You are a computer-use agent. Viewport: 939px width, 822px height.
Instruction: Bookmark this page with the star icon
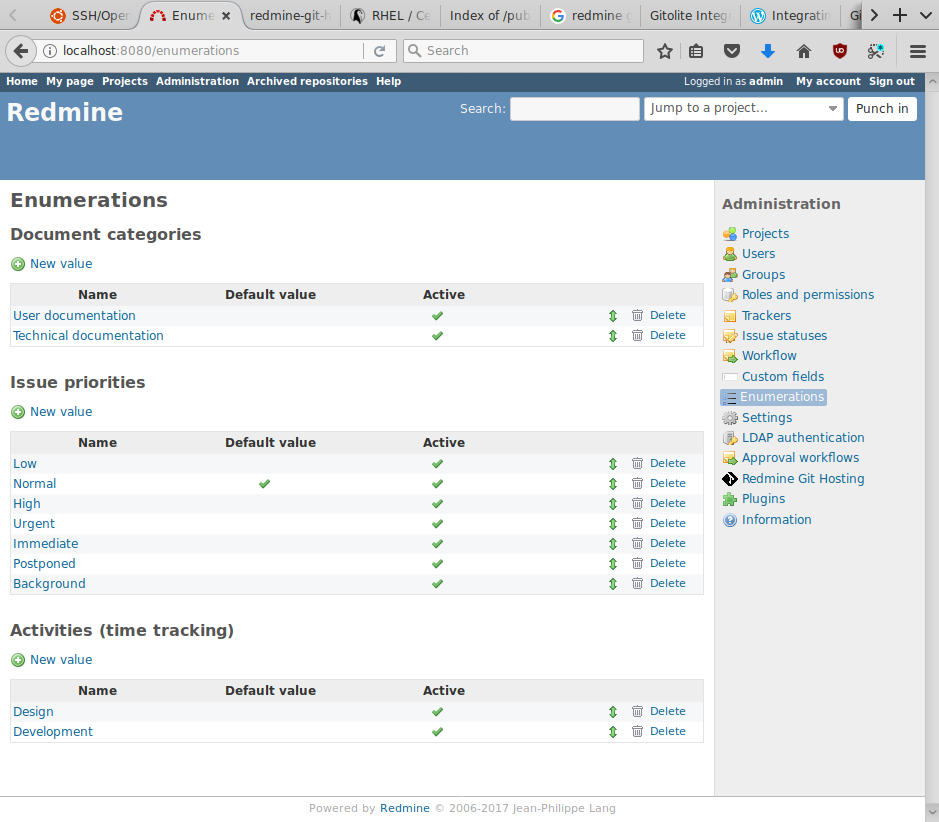coord(665,51)
